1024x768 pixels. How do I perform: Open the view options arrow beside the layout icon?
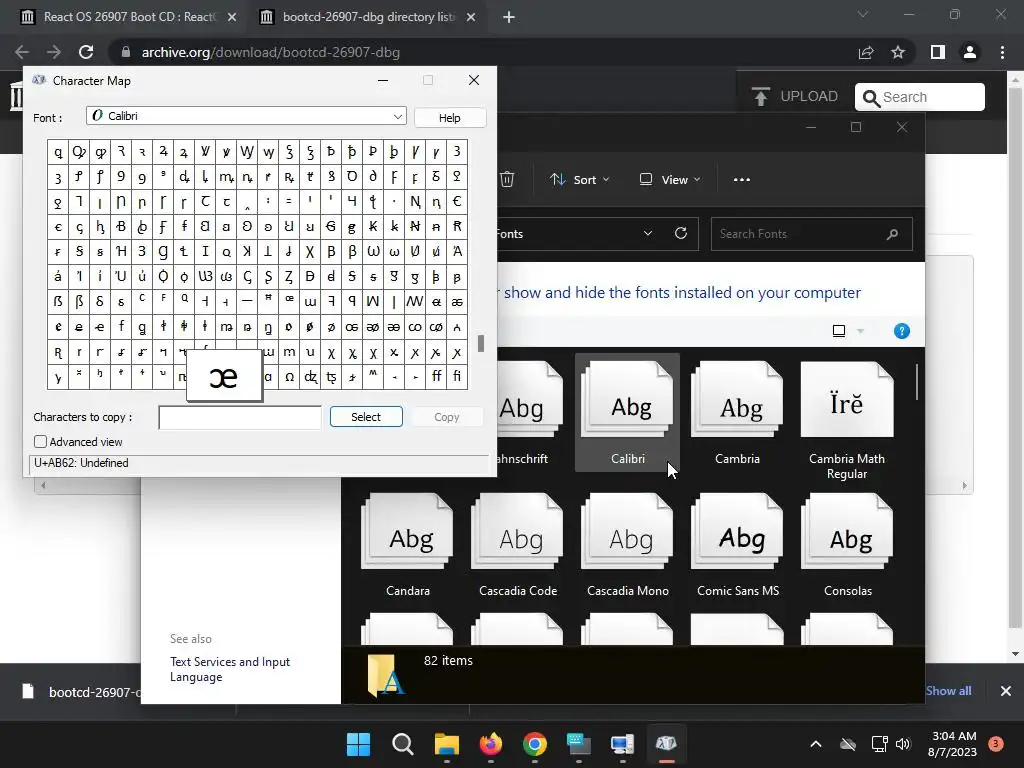860,331
